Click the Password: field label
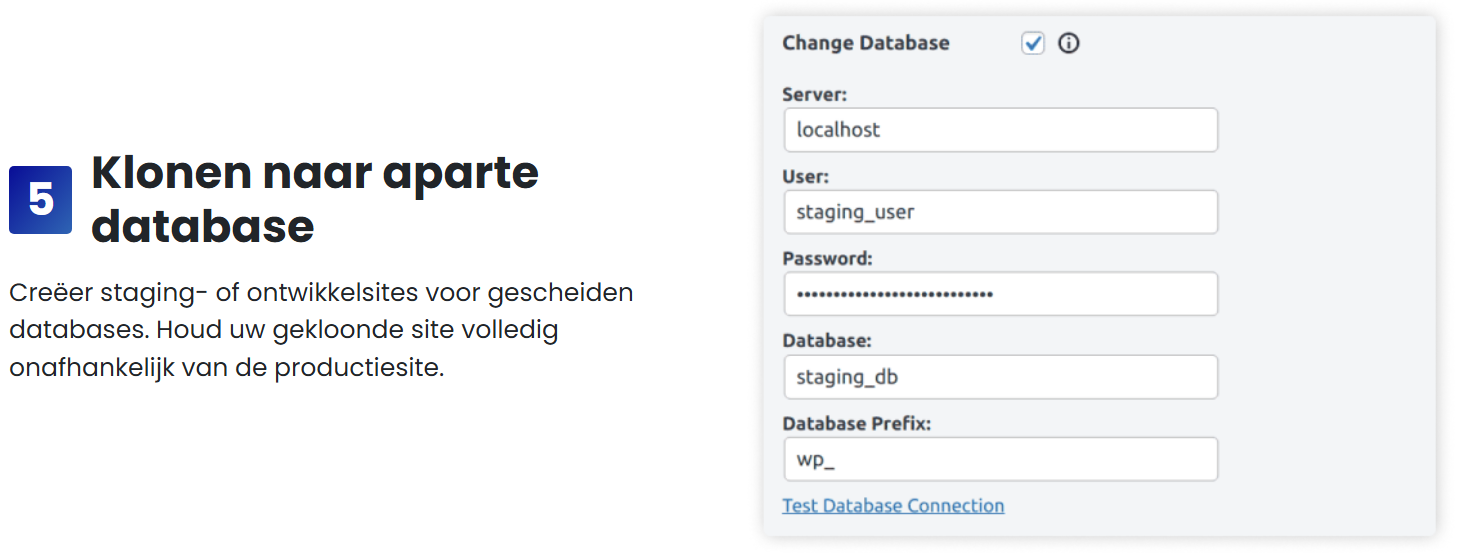 (x=827, y=259)
